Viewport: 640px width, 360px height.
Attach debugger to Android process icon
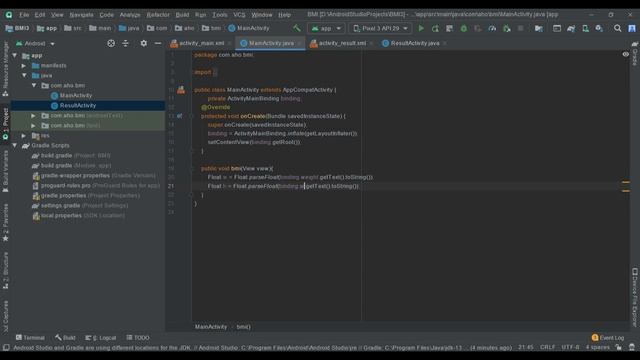pyautogui.click(x=507, y=28)
